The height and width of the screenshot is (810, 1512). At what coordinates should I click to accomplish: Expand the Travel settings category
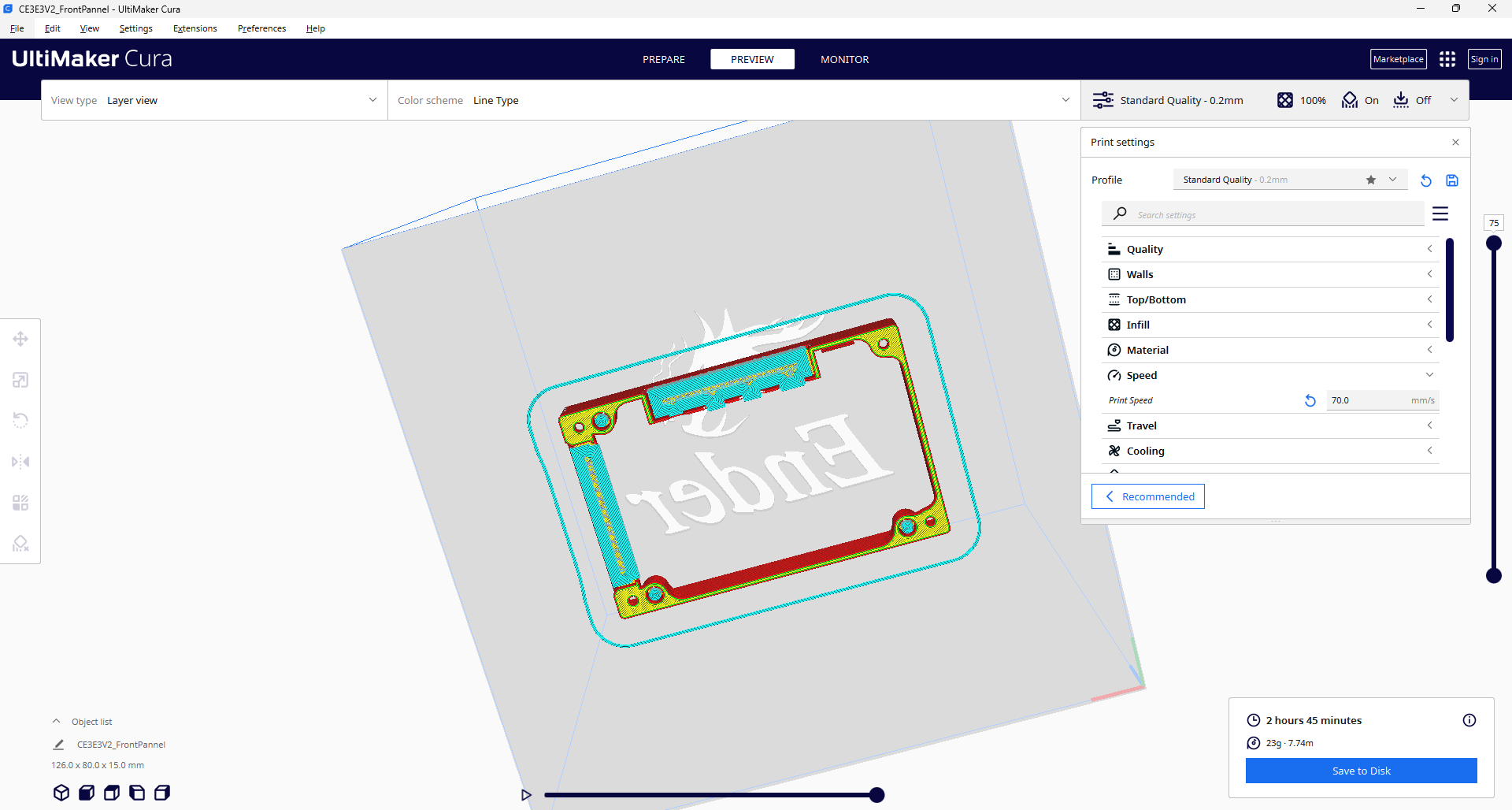click(x=1270, y=425)
